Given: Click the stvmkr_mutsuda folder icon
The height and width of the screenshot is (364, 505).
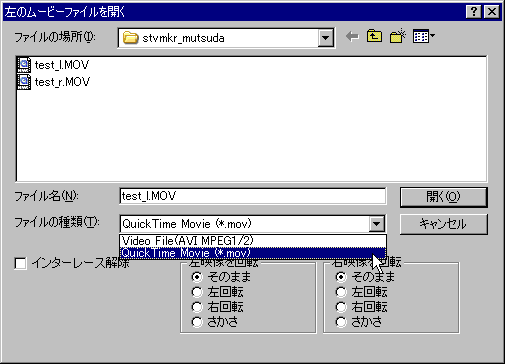Looking at the screenshot, I should (x=130, y=38).
